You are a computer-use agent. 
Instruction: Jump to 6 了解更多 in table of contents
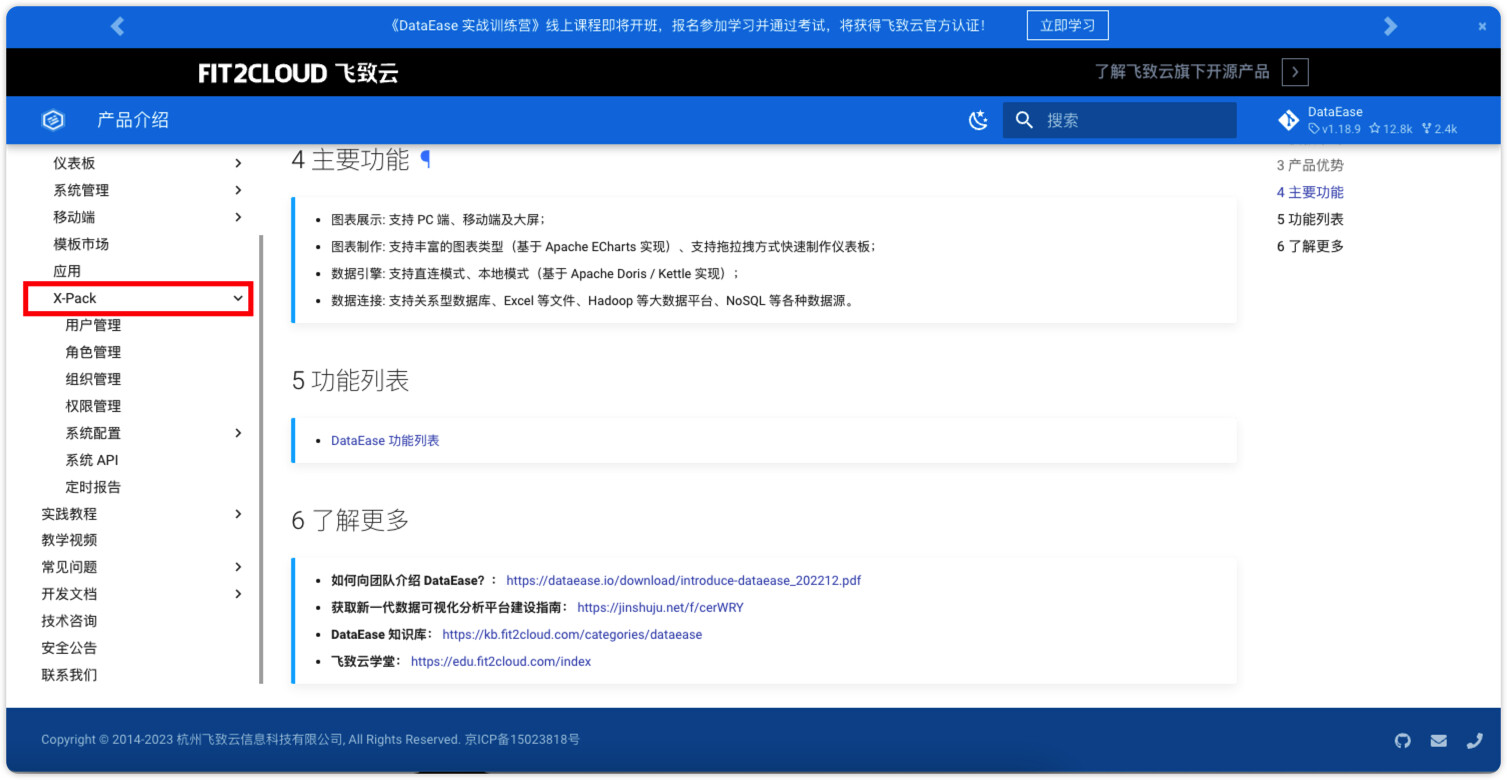[x=1310, y=246]
